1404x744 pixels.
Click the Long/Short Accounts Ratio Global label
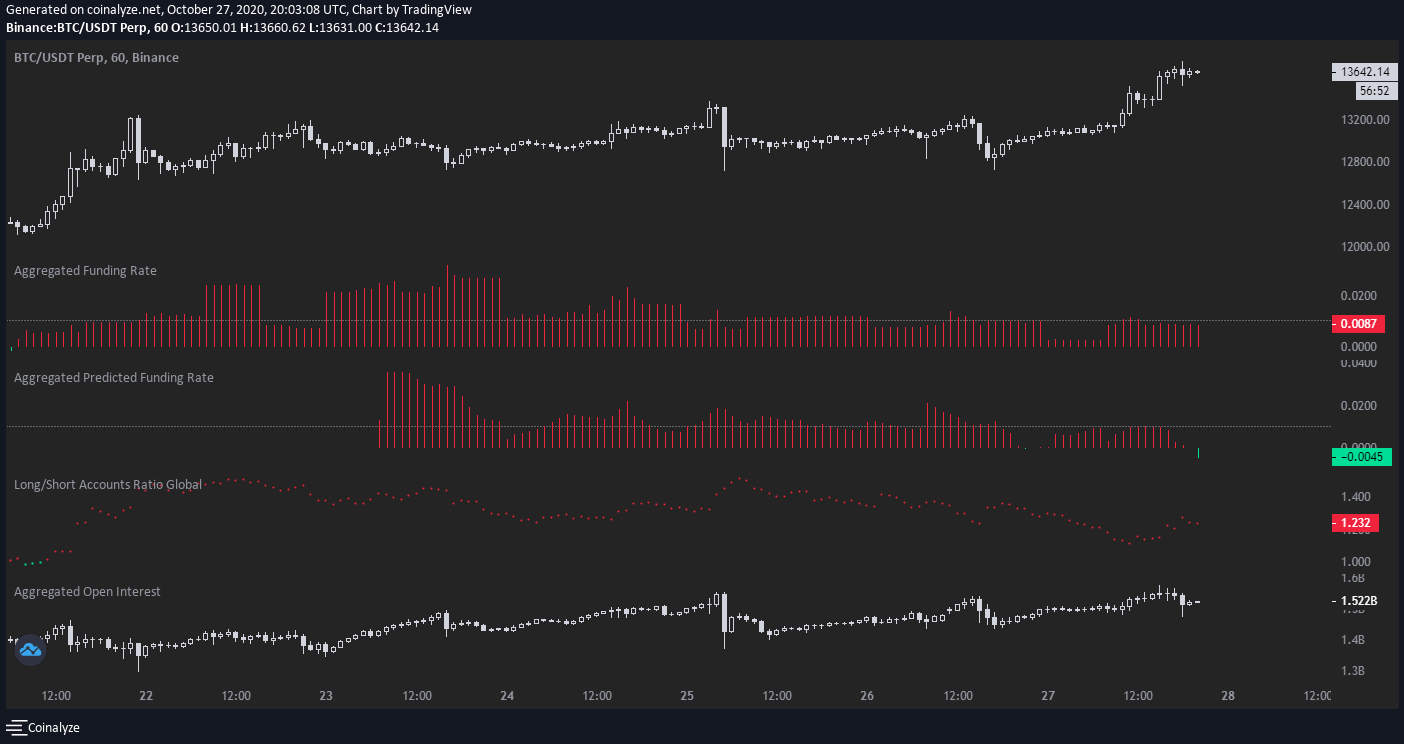(104, 484)
